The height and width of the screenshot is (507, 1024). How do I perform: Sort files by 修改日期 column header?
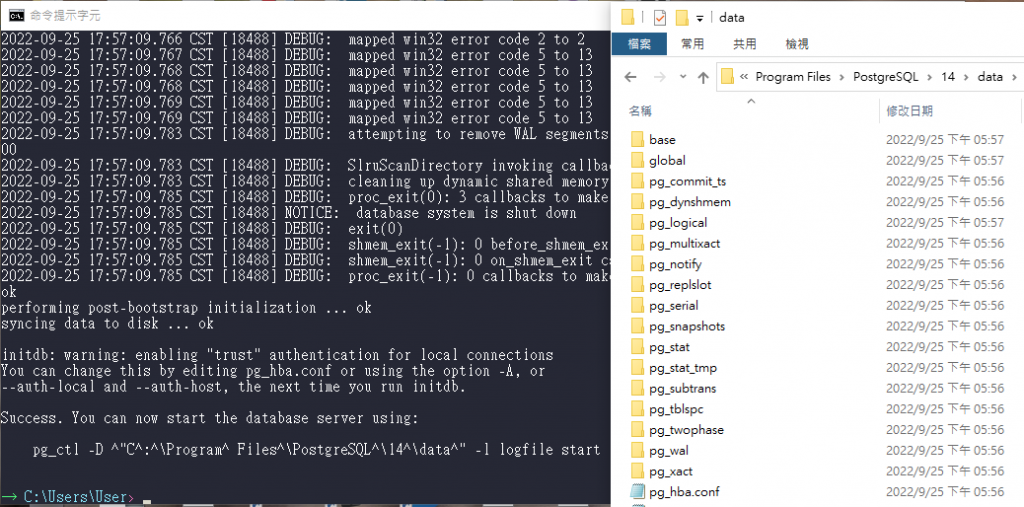tap(909, 111)
